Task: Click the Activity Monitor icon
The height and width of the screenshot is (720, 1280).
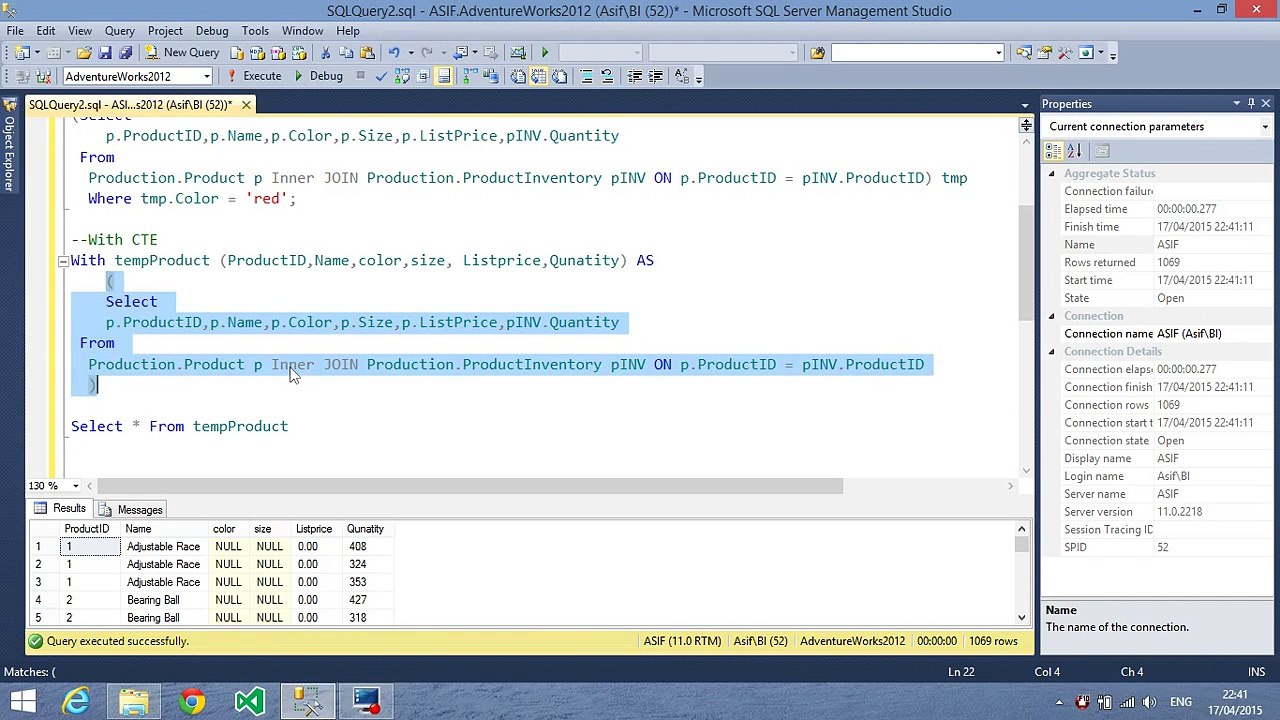Action: pos(518,52)
